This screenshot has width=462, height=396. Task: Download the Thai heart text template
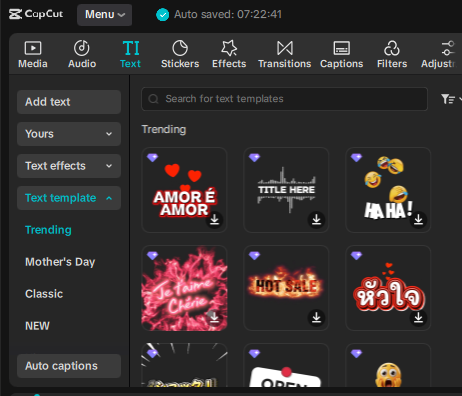pyautogui.click(x=418, y=318)
